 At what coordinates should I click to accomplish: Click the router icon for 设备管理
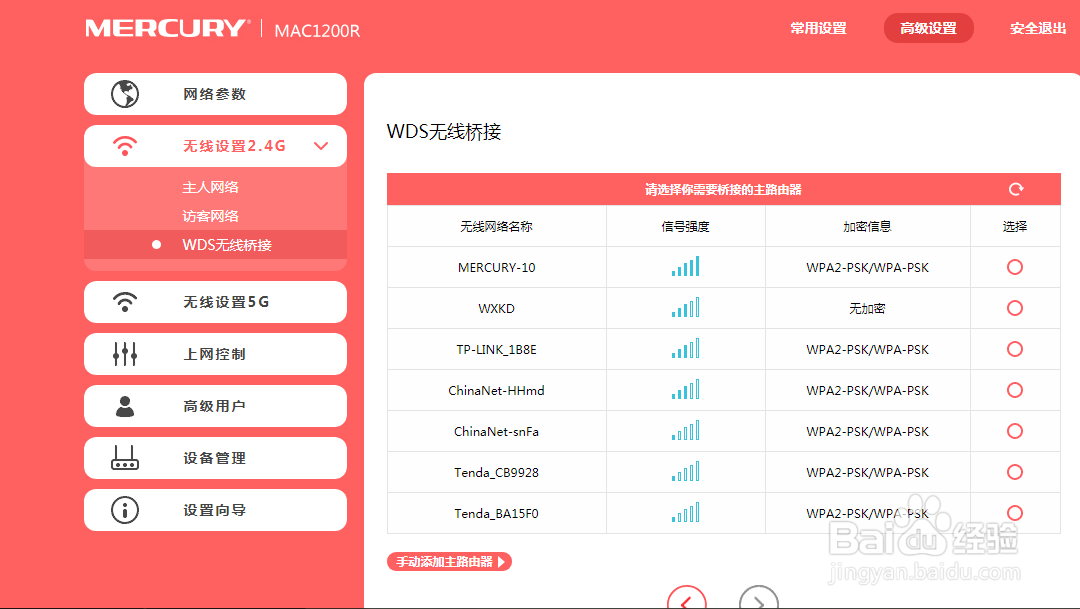[125, 458]
